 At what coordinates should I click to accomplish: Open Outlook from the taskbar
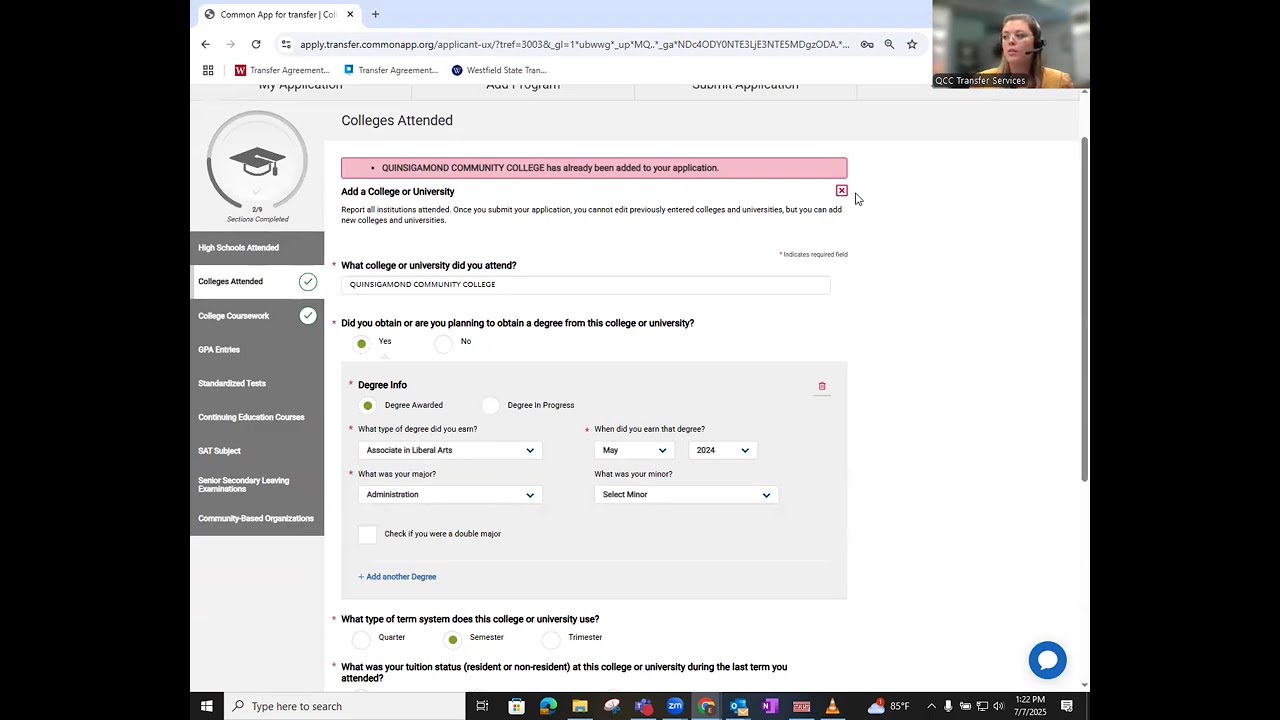click(x=738, y=706)
